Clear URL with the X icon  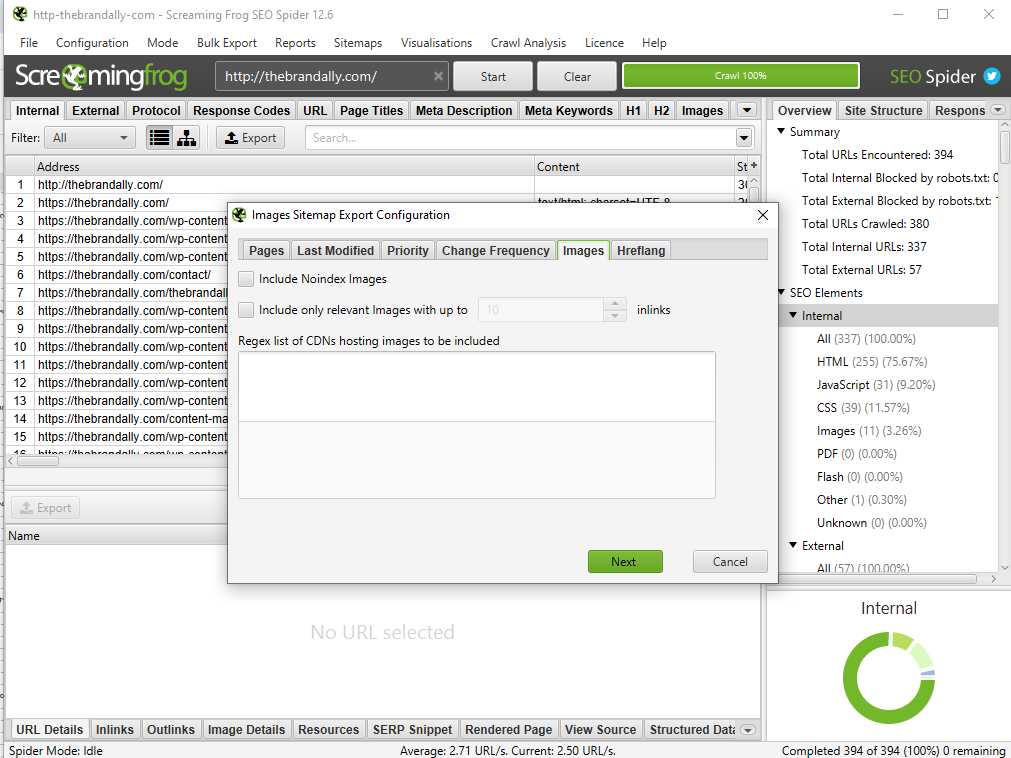pyautogui.click(x=438, y=76)
